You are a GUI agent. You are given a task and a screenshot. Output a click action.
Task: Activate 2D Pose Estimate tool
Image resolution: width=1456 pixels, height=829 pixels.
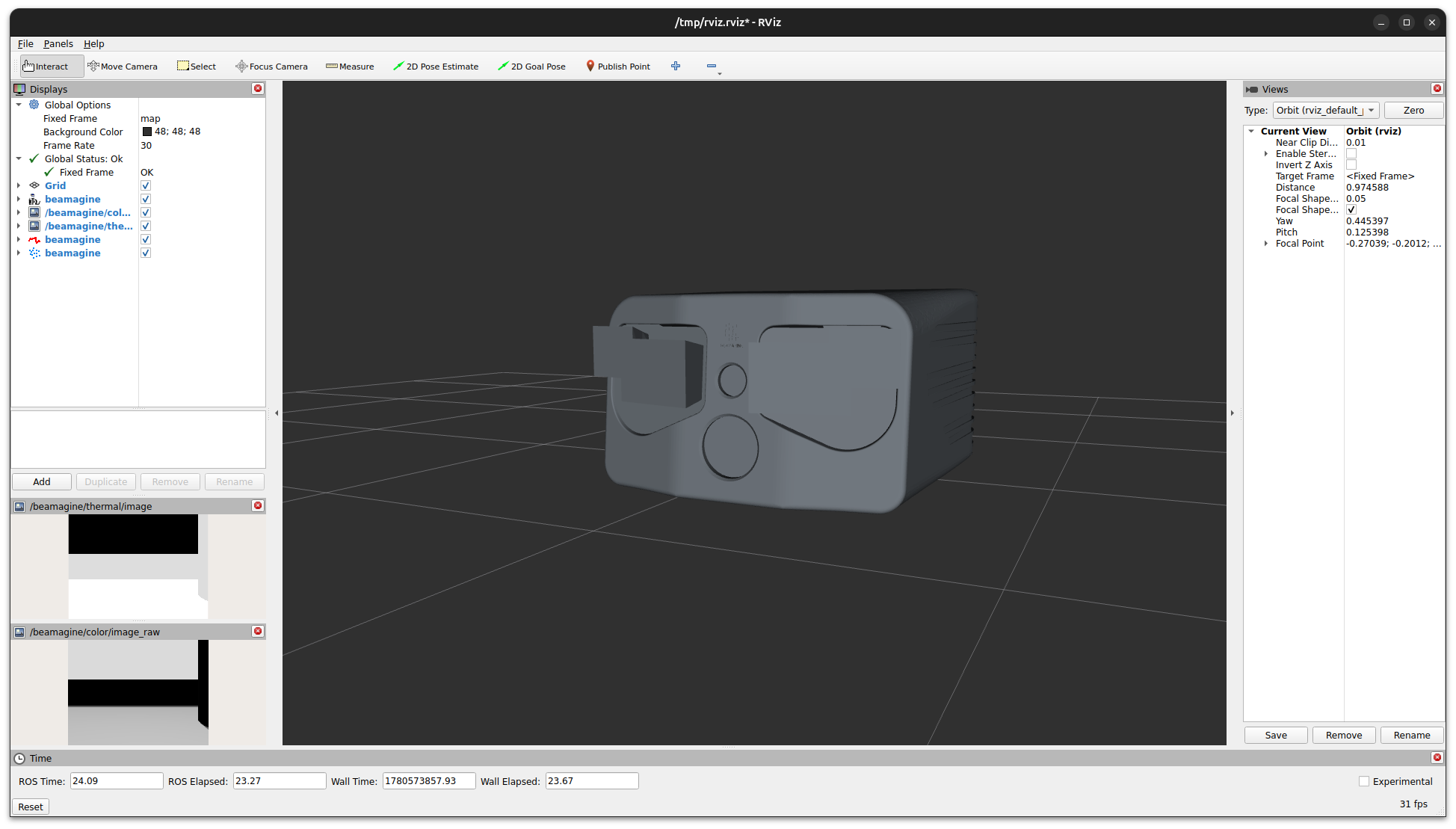[x=436, y=67]
